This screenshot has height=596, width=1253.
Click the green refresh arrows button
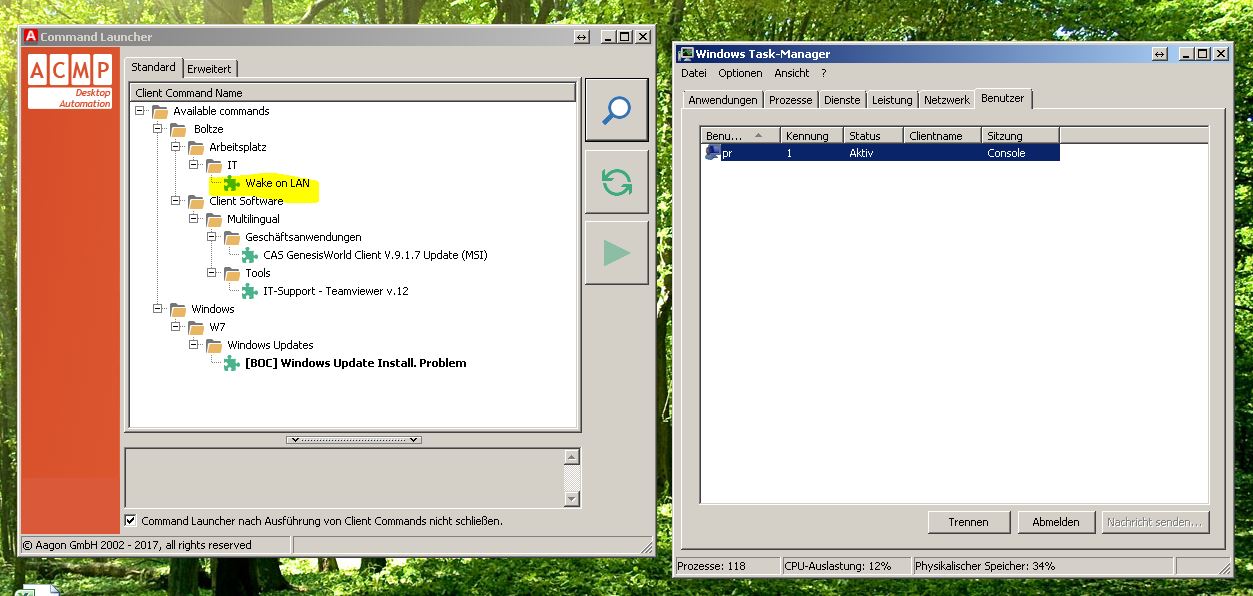(x=616, y=182)
